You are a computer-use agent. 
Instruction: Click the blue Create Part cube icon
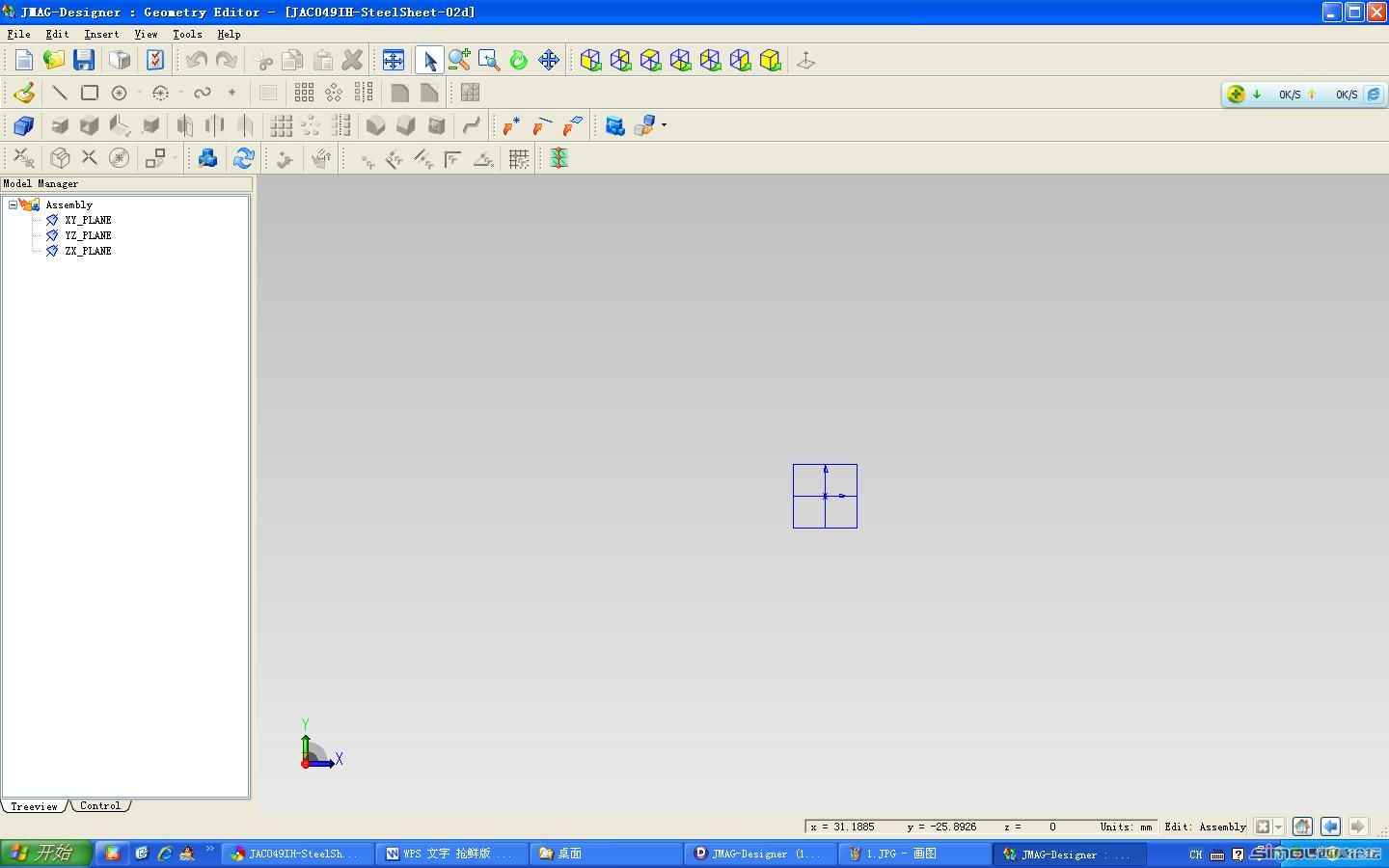[24, 125]
